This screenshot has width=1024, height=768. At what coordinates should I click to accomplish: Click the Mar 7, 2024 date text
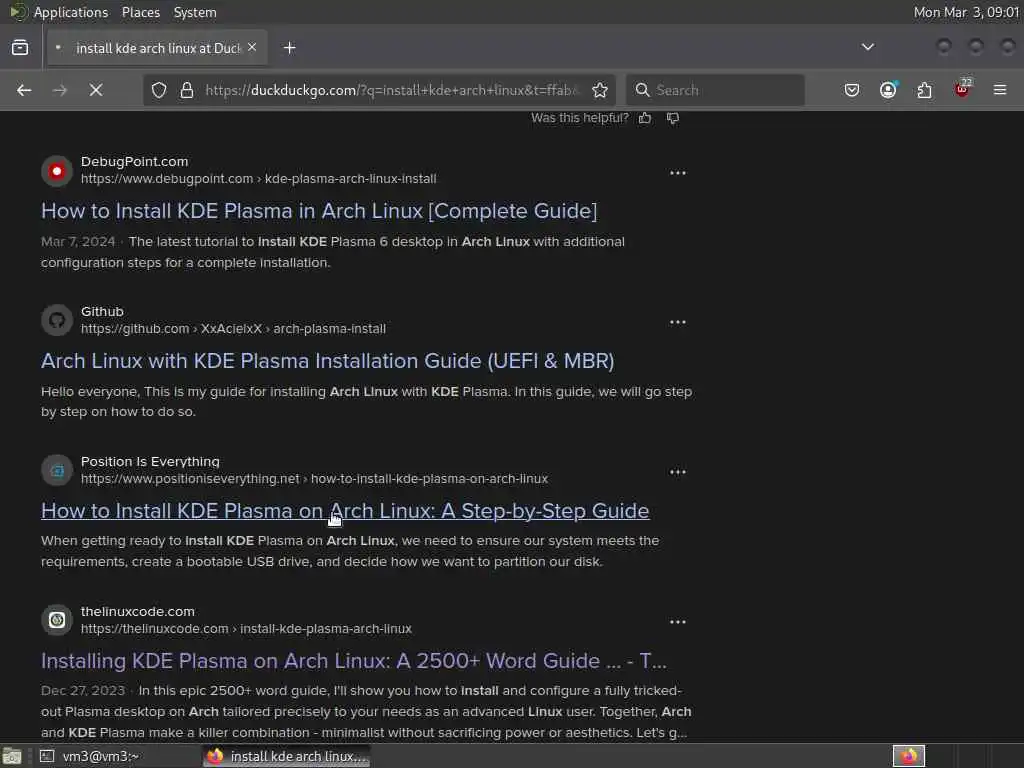(x=78, y=242)
